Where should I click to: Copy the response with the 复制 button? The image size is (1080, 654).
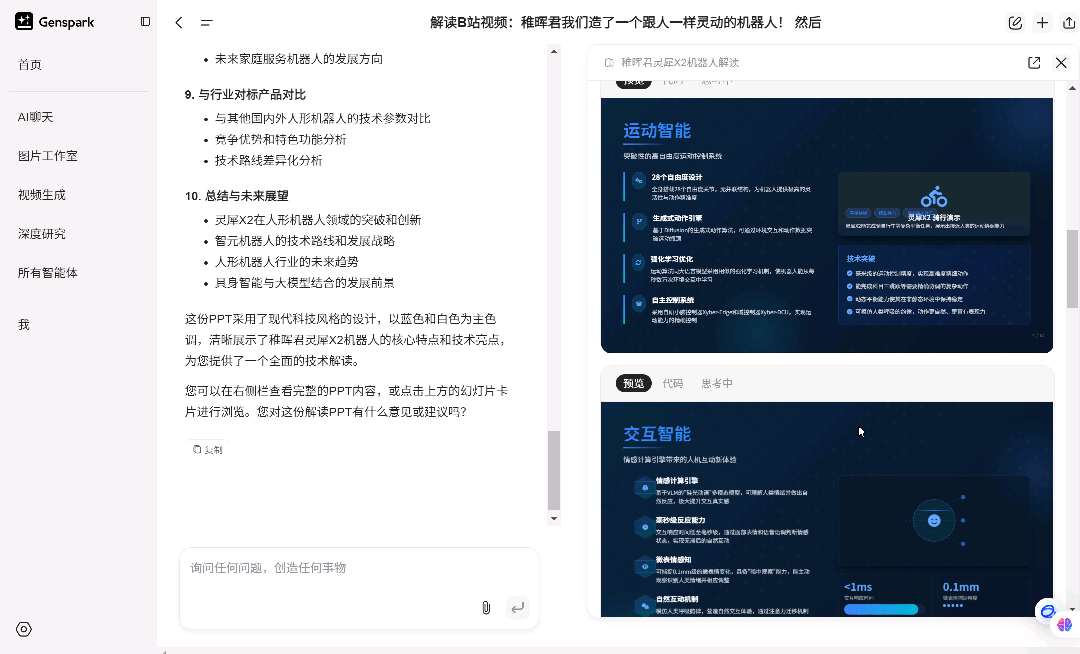(206, 448)
